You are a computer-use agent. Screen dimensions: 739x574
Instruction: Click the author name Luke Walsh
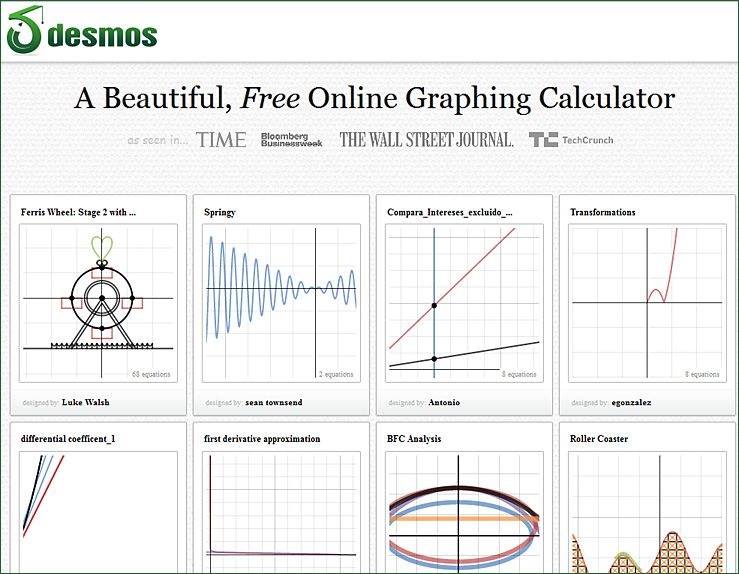86,402
